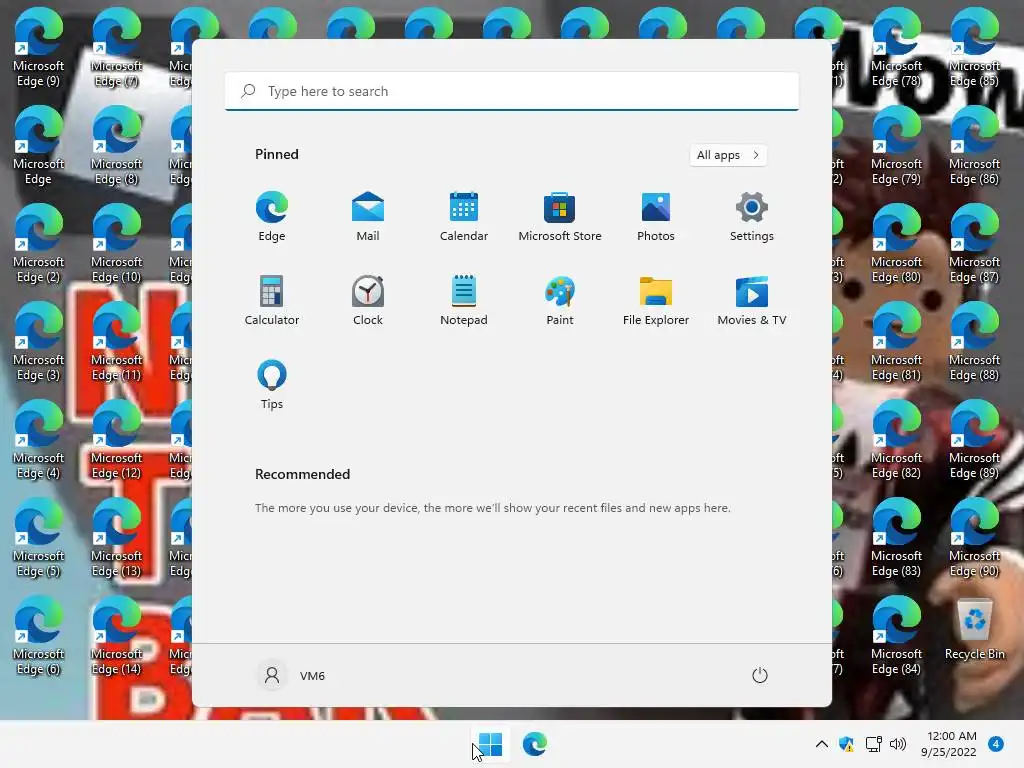This screenshot has height=768, width=1024.
Task: Open notification center badge showing 4
Action: coord(995,744)
